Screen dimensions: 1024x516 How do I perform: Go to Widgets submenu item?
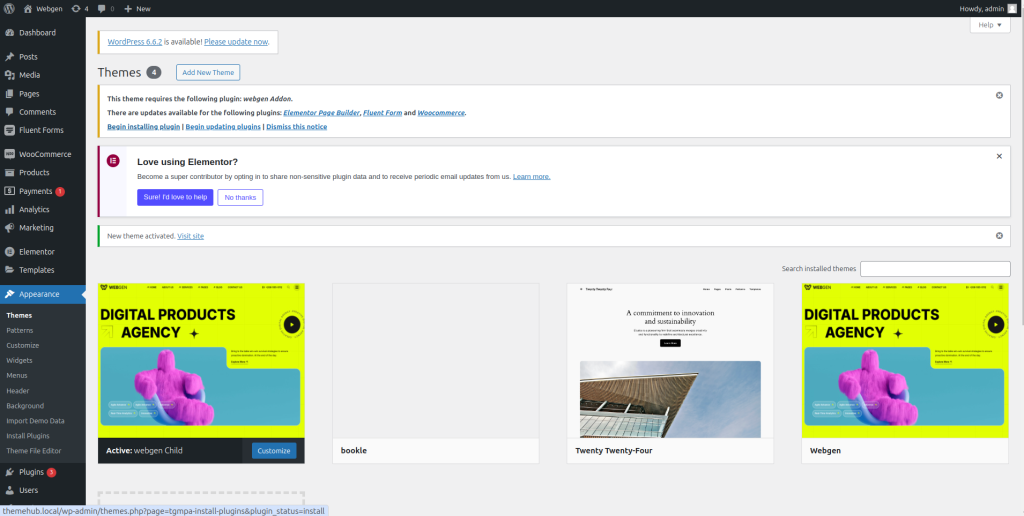click(x=20, y=361)
